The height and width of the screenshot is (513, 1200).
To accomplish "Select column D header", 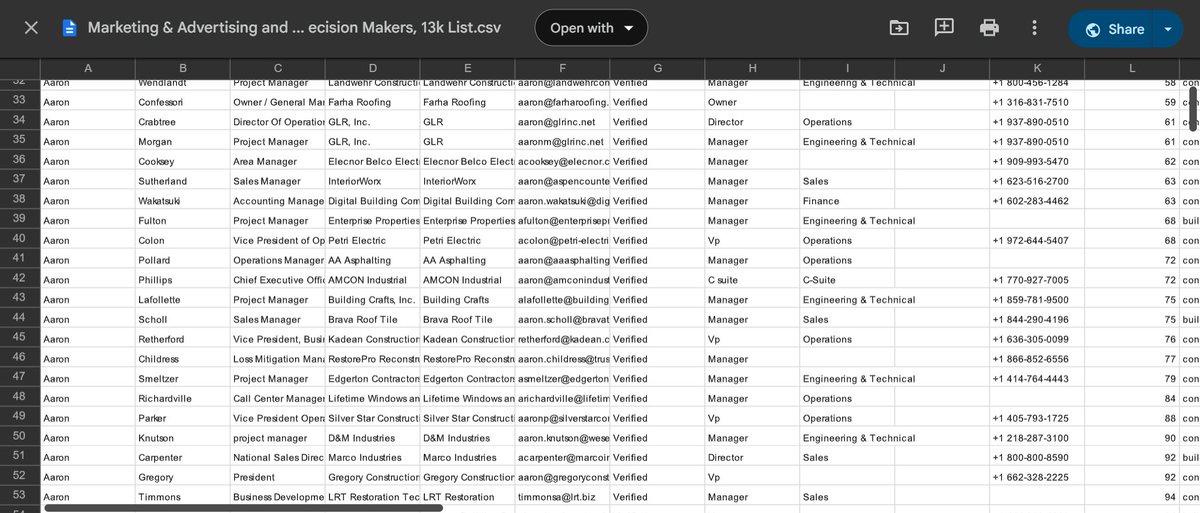I will coord(372,68).
